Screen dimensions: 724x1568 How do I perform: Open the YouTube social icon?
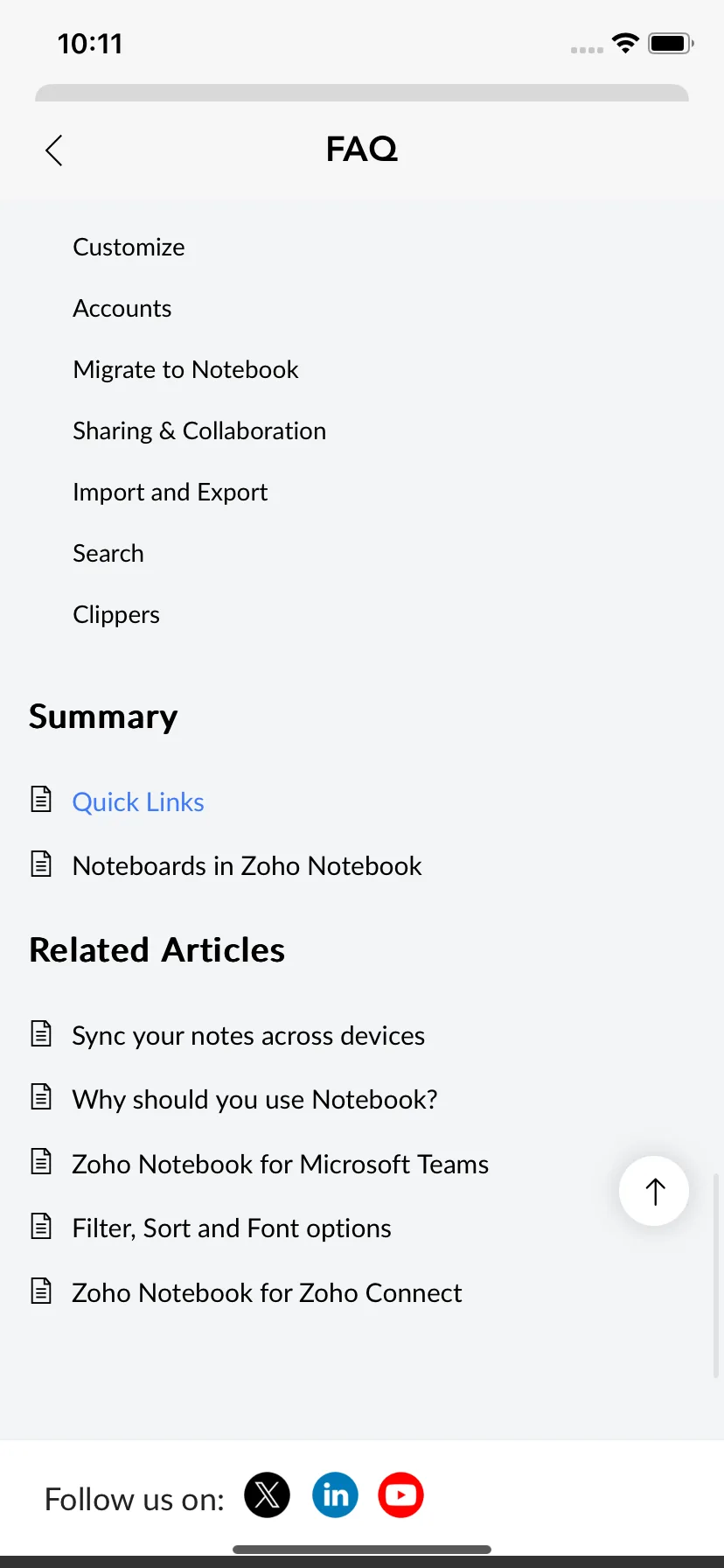click(x=401, y=1494)
